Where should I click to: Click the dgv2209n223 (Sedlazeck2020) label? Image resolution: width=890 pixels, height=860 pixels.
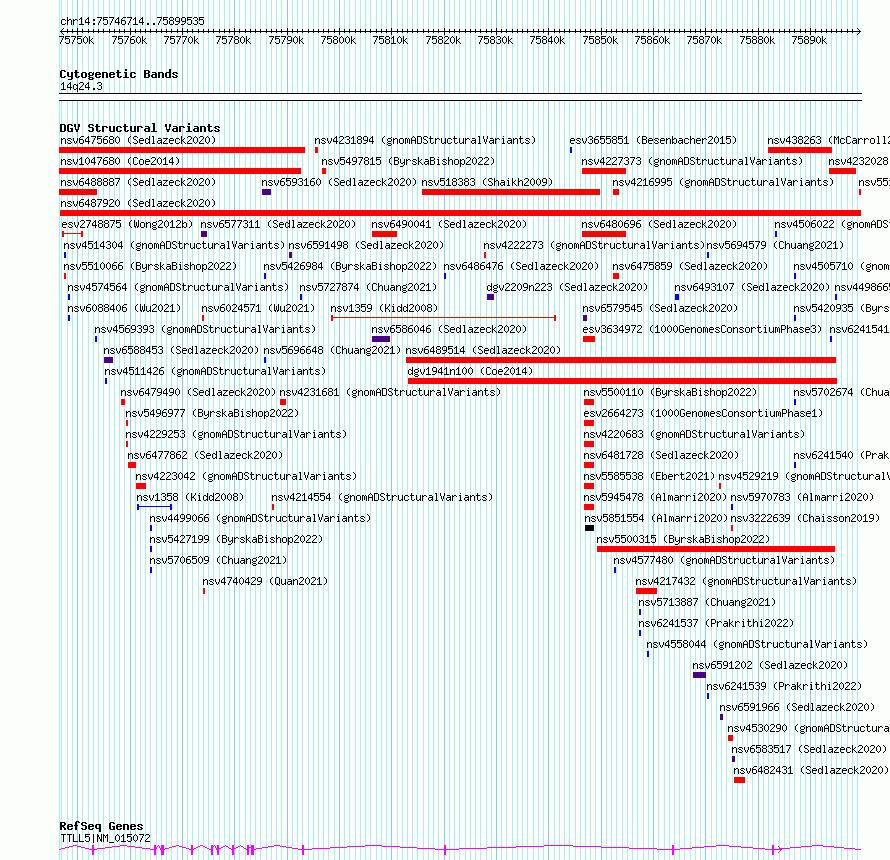pos(567,287)
